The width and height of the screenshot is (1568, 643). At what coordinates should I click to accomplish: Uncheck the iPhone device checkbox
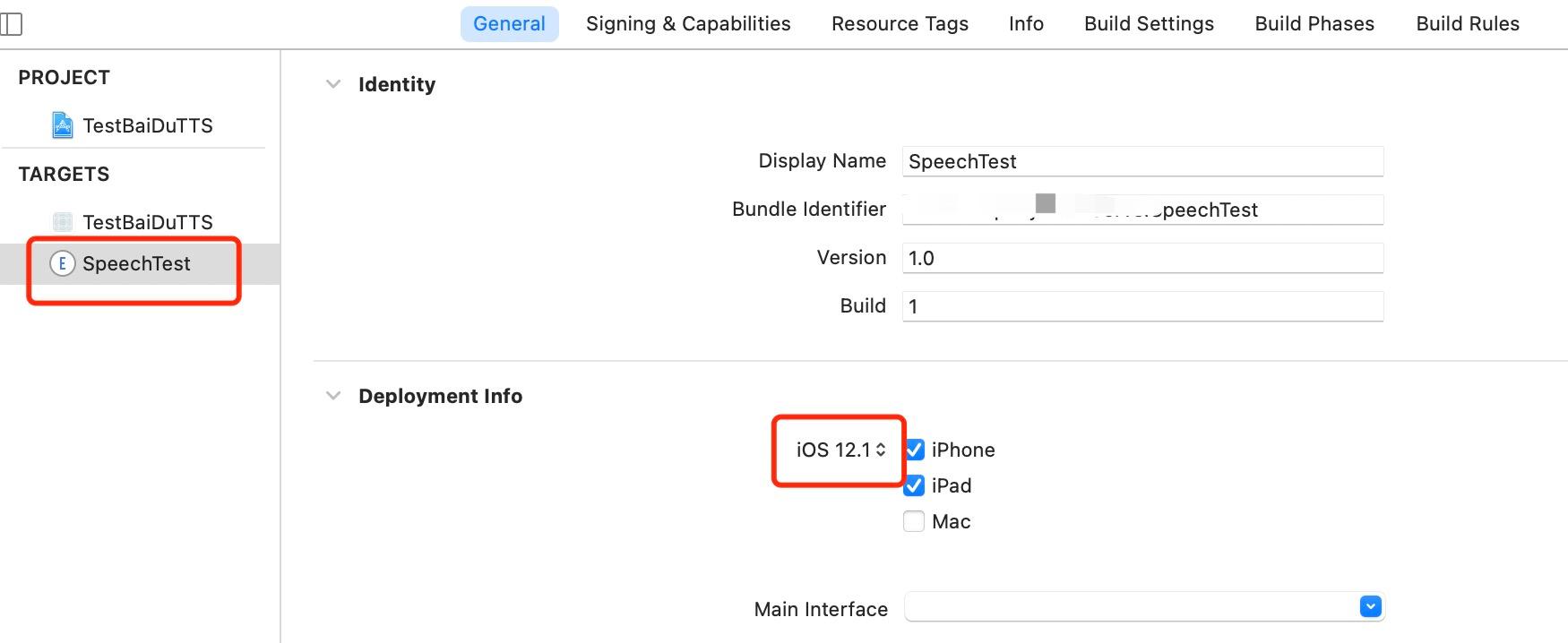(x=914, y=450)
